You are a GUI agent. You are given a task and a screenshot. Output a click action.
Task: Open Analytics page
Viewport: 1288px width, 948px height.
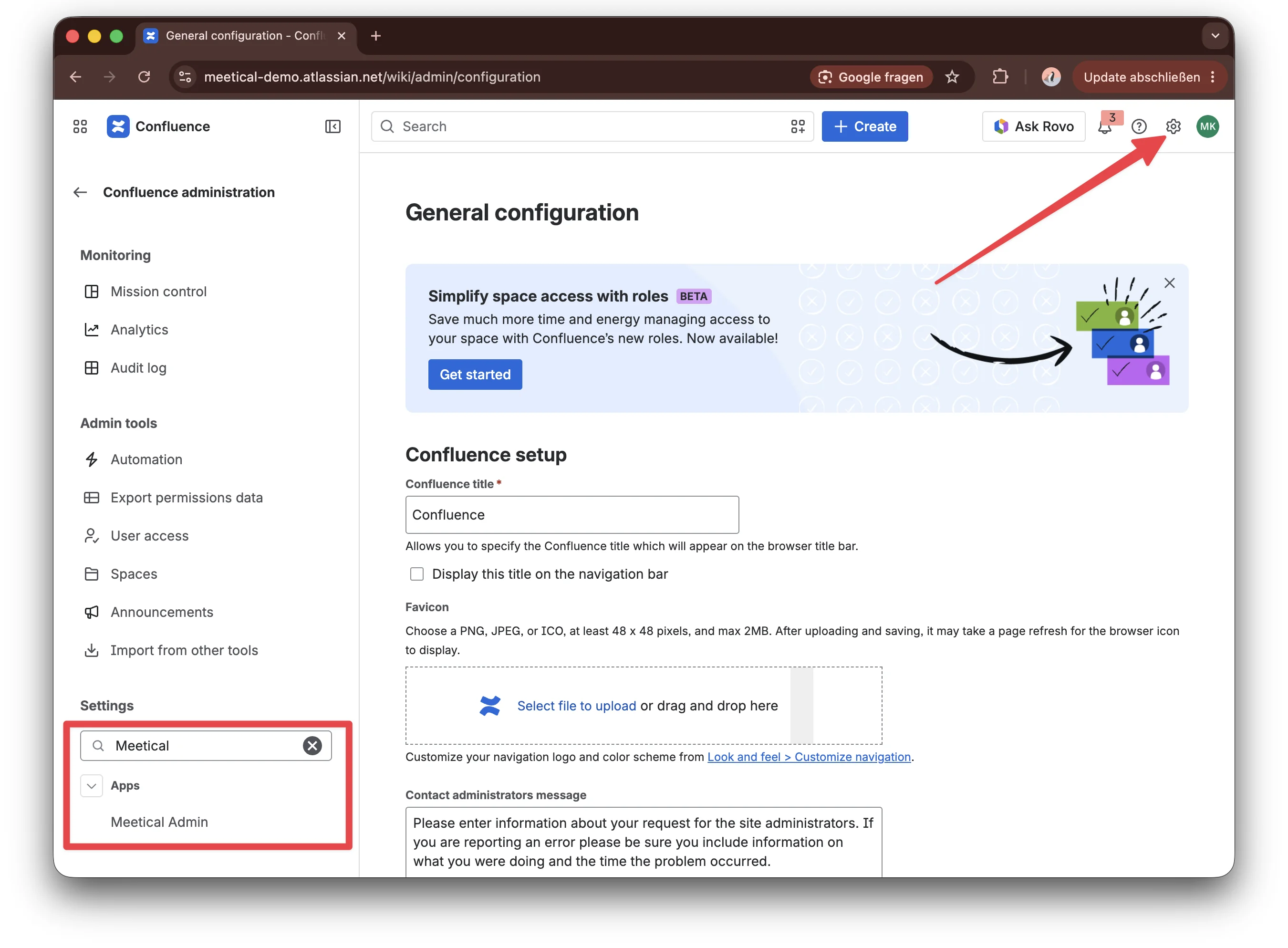click(139, 329)
